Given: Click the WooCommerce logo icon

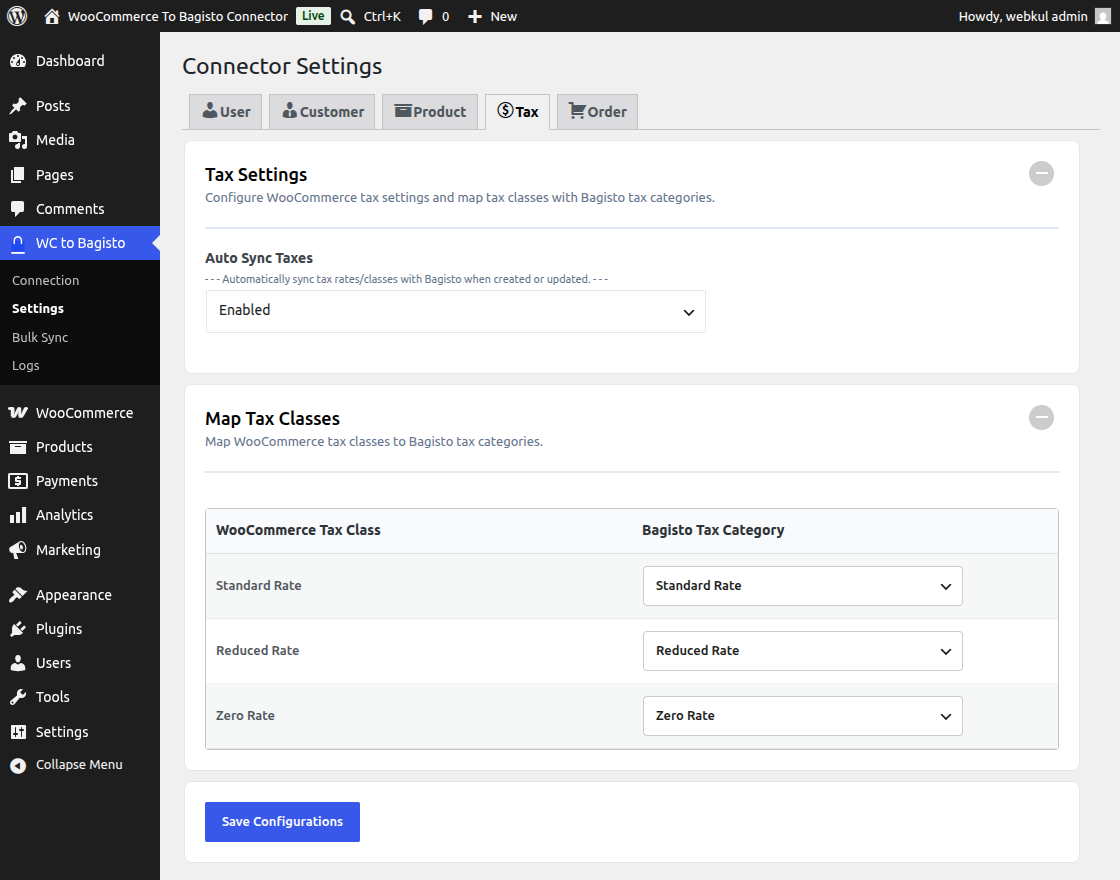Looking at the screenshot, I should pos(18,413).
